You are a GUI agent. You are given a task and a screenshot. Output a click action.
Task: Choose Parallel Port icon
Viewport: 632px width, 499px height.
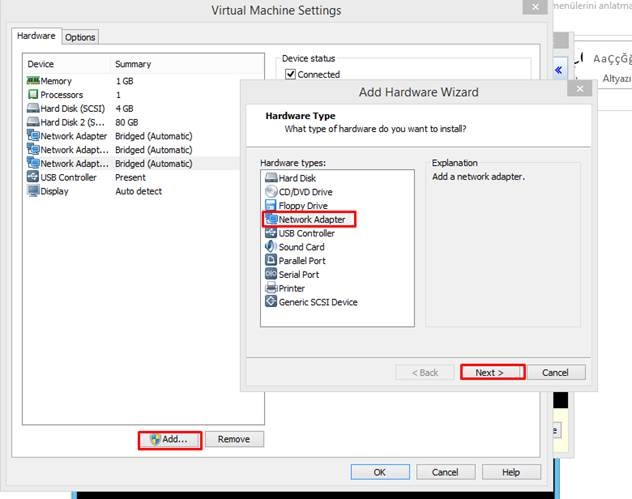[271, 260]
